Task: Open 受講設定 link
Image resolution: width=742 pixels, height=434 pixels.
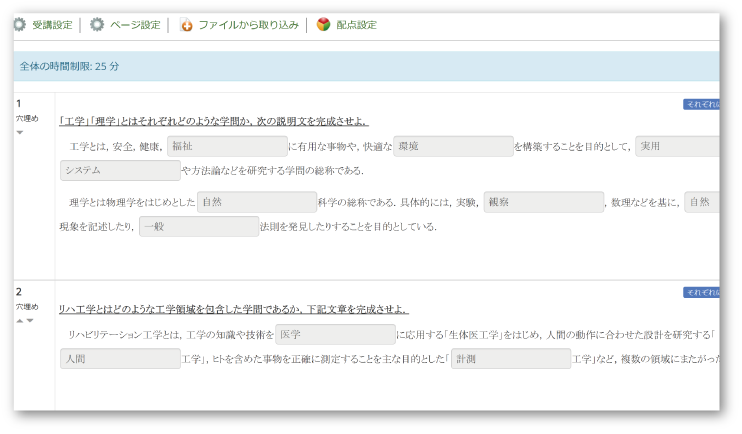Action: coord(53,25)
